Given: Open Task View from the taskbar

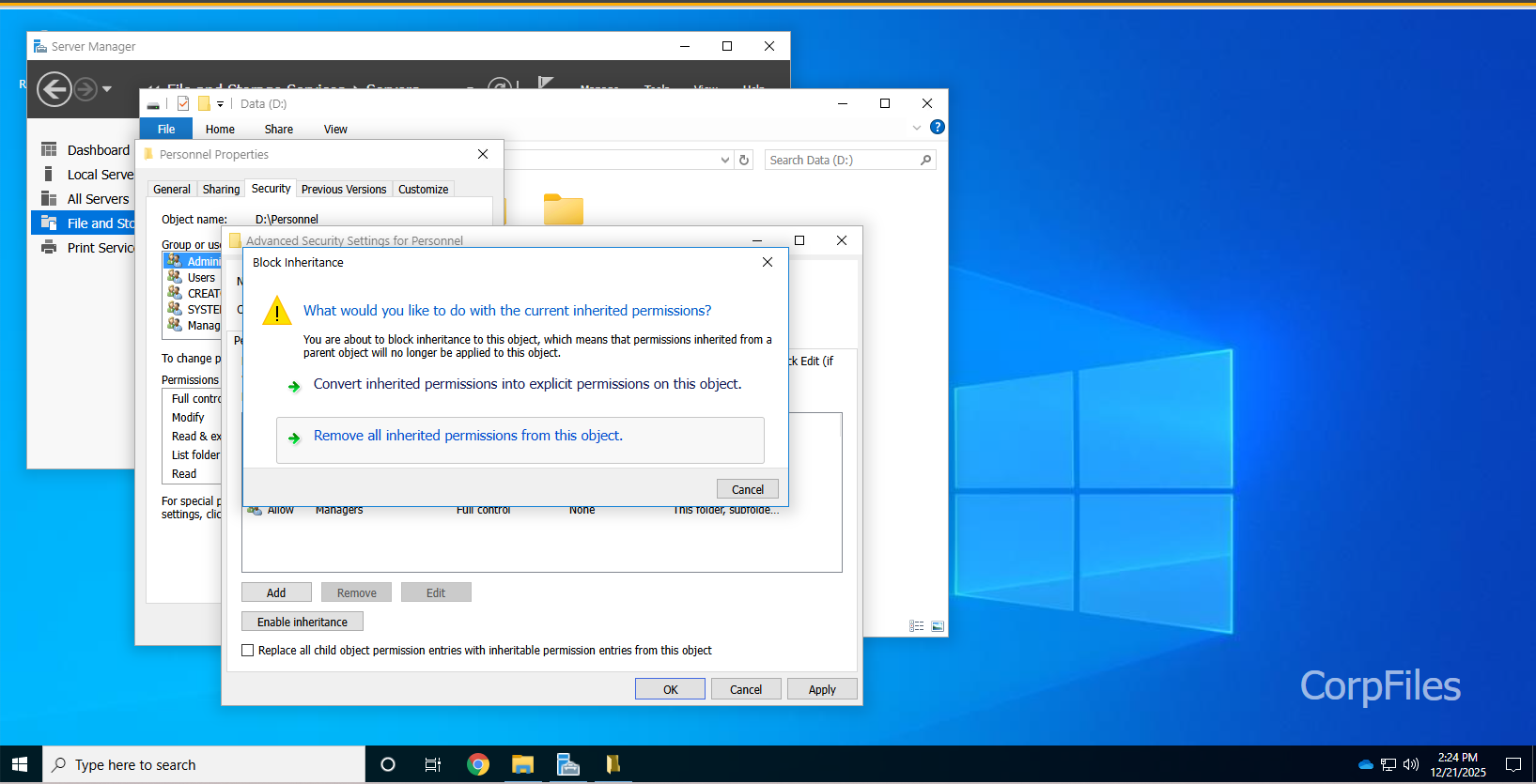Looking at the screenshot, I should [433, 764].
